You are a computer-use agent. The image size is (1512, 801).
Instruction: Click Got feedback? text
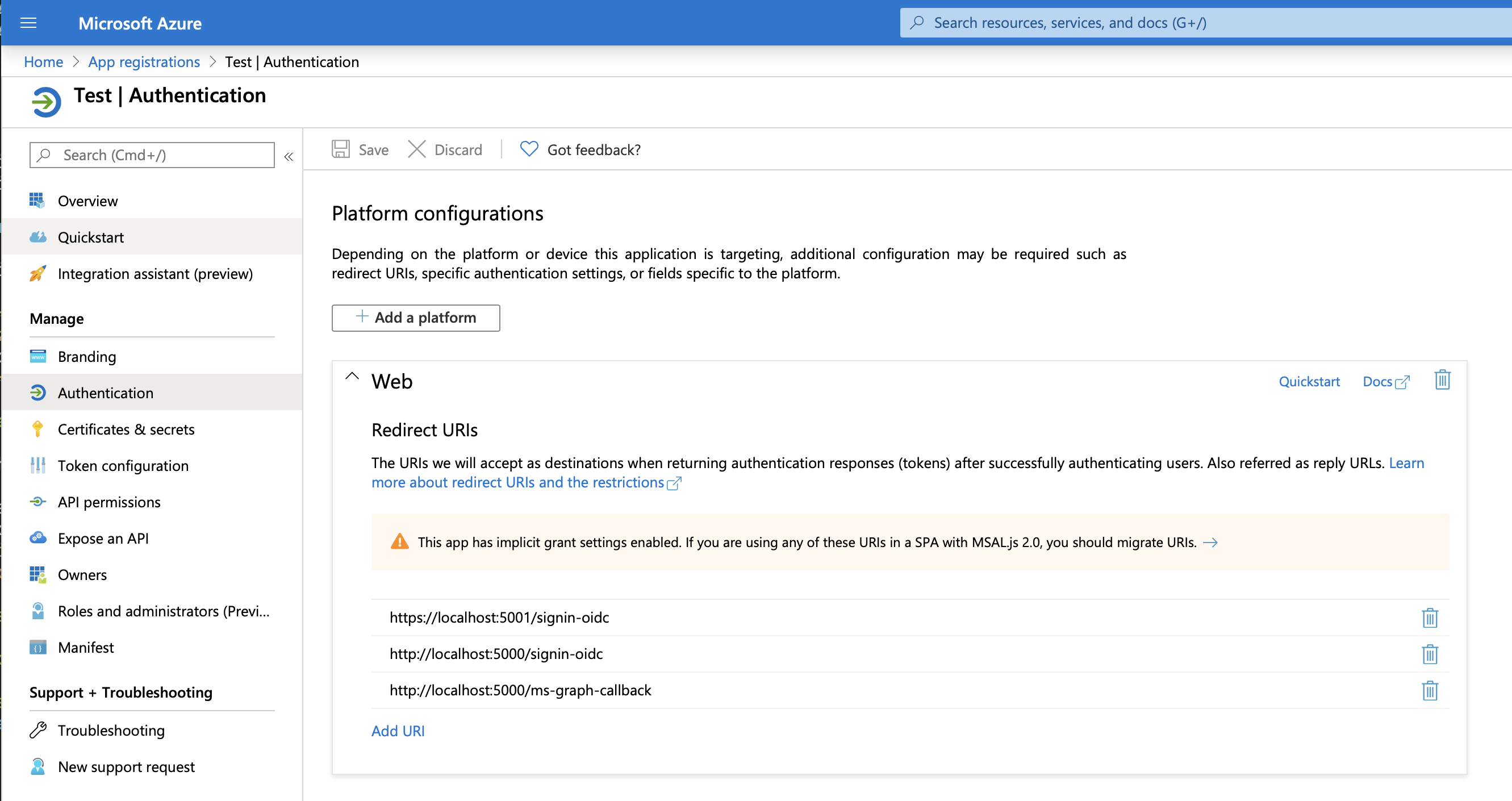(x=594, y=150)
